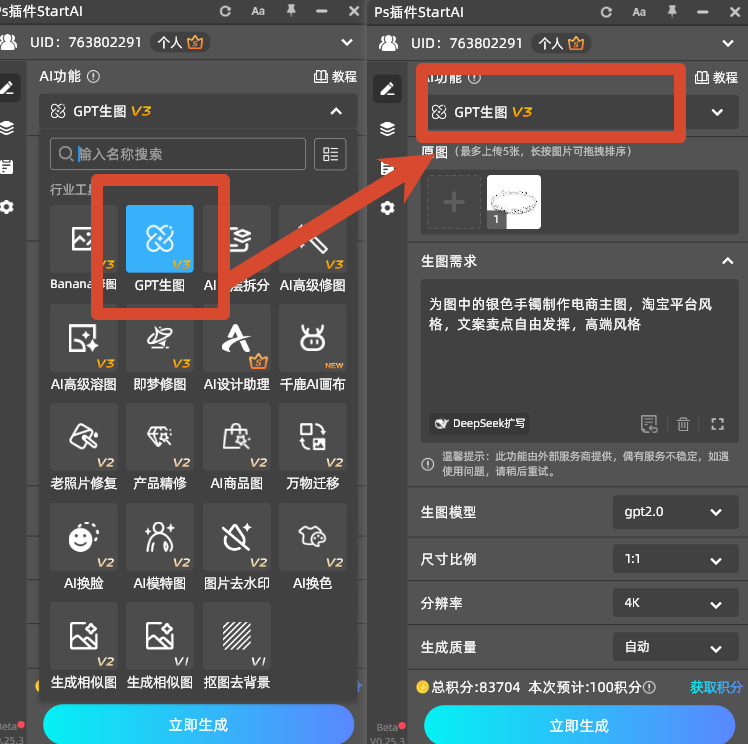Choose the AI模特图 tool
Viewport: 748px width, 744px height.
[160, 537]
